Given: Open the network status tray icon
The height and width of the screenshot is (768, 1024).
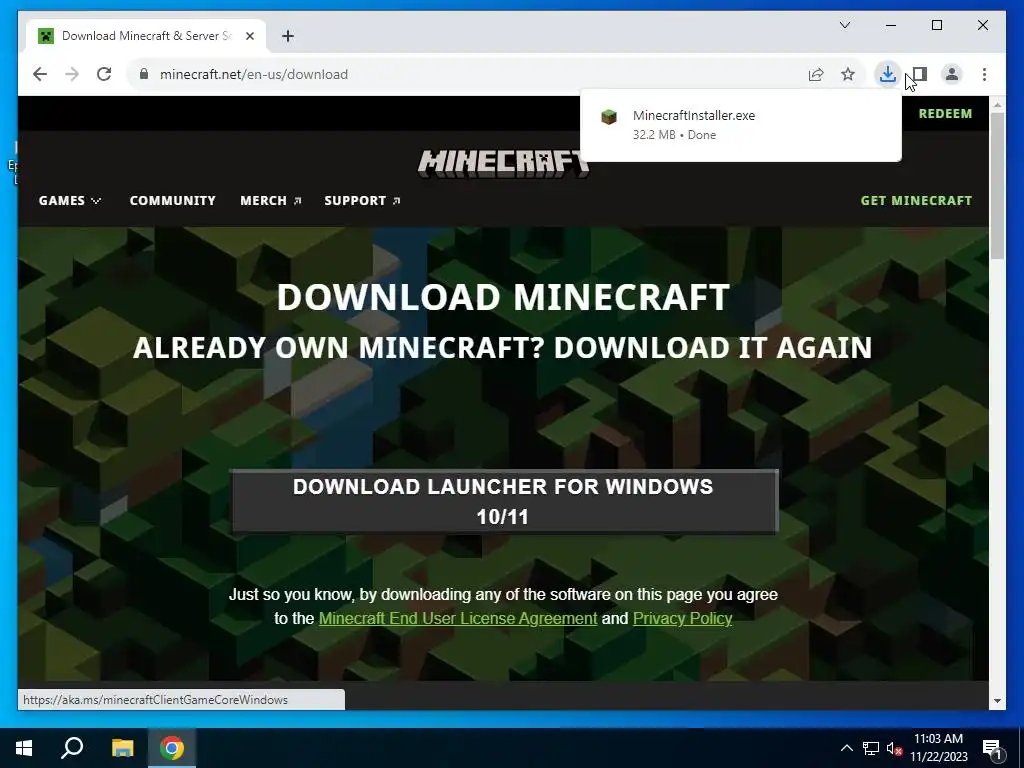Looking at the screenshot, I should 871,748.
